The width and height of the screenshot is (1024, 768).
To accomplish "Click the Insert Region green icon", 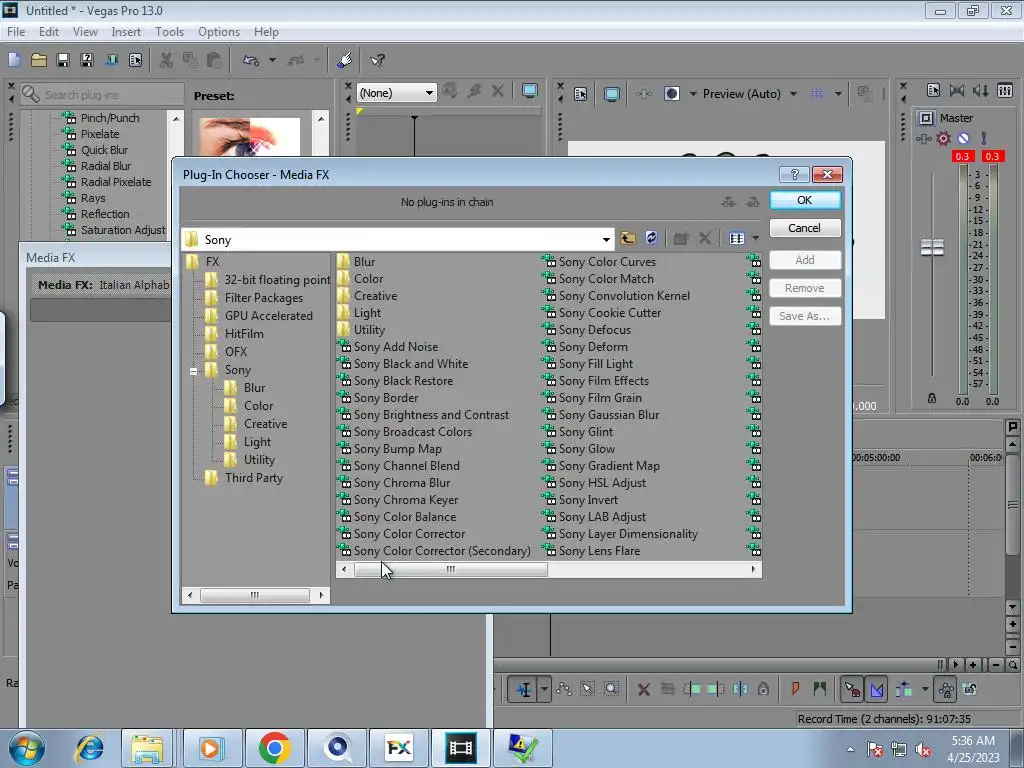I will [820, 689].
